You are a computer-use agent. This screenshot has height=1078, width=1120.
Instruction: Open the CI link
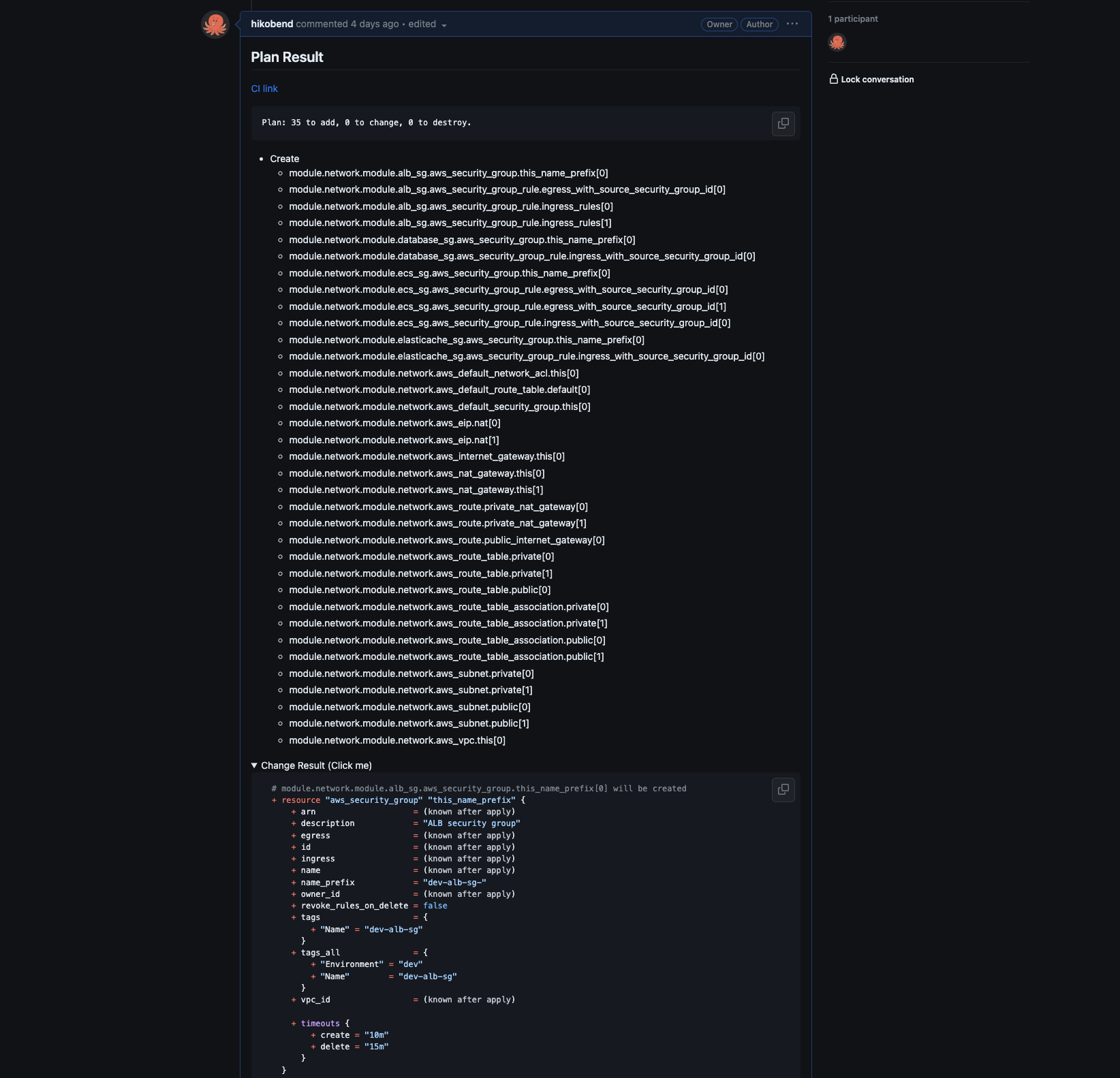click(x=264, y=89)
